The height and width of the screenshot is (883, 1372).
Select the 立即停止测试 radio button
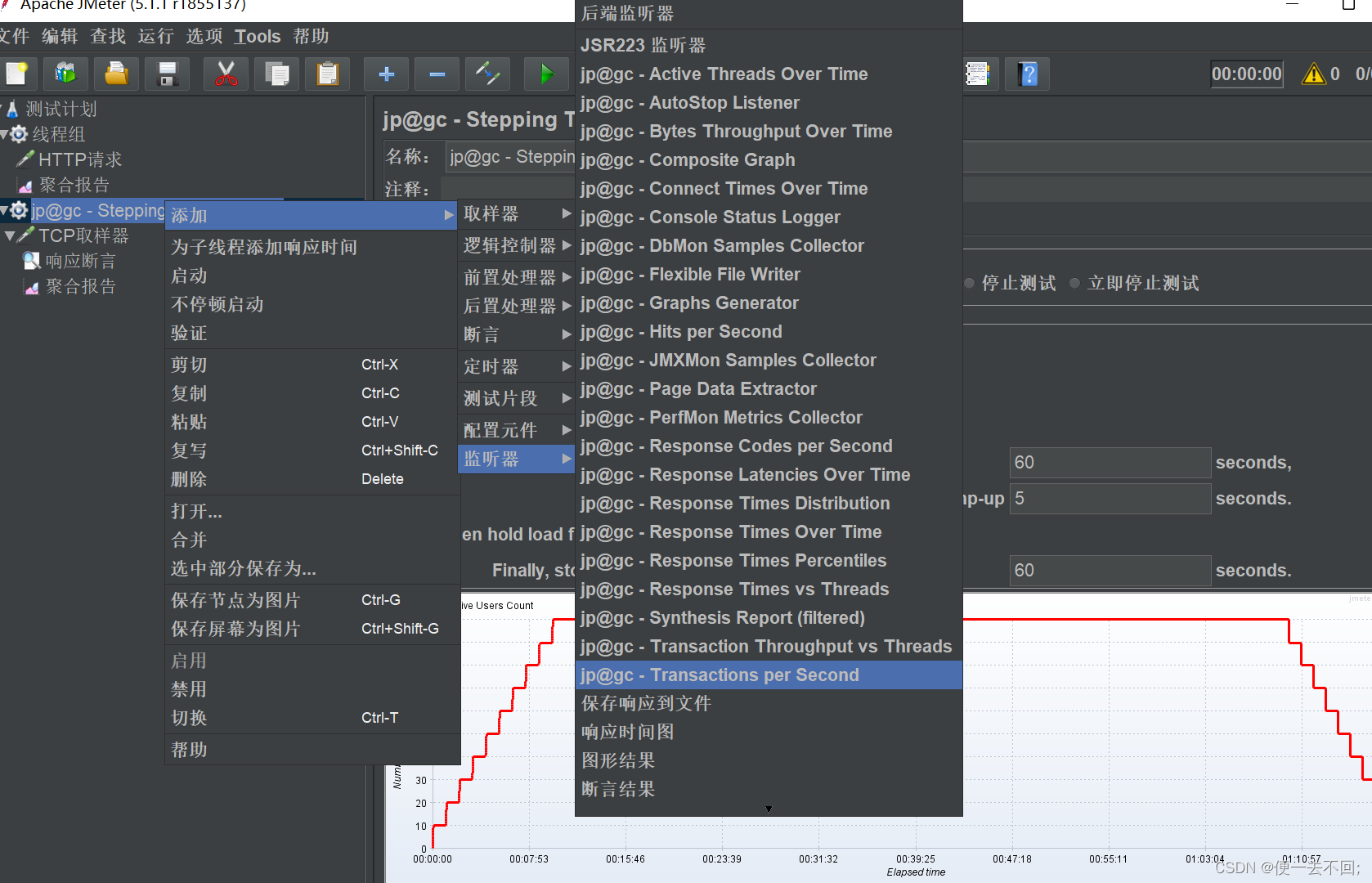(1074, 283)
